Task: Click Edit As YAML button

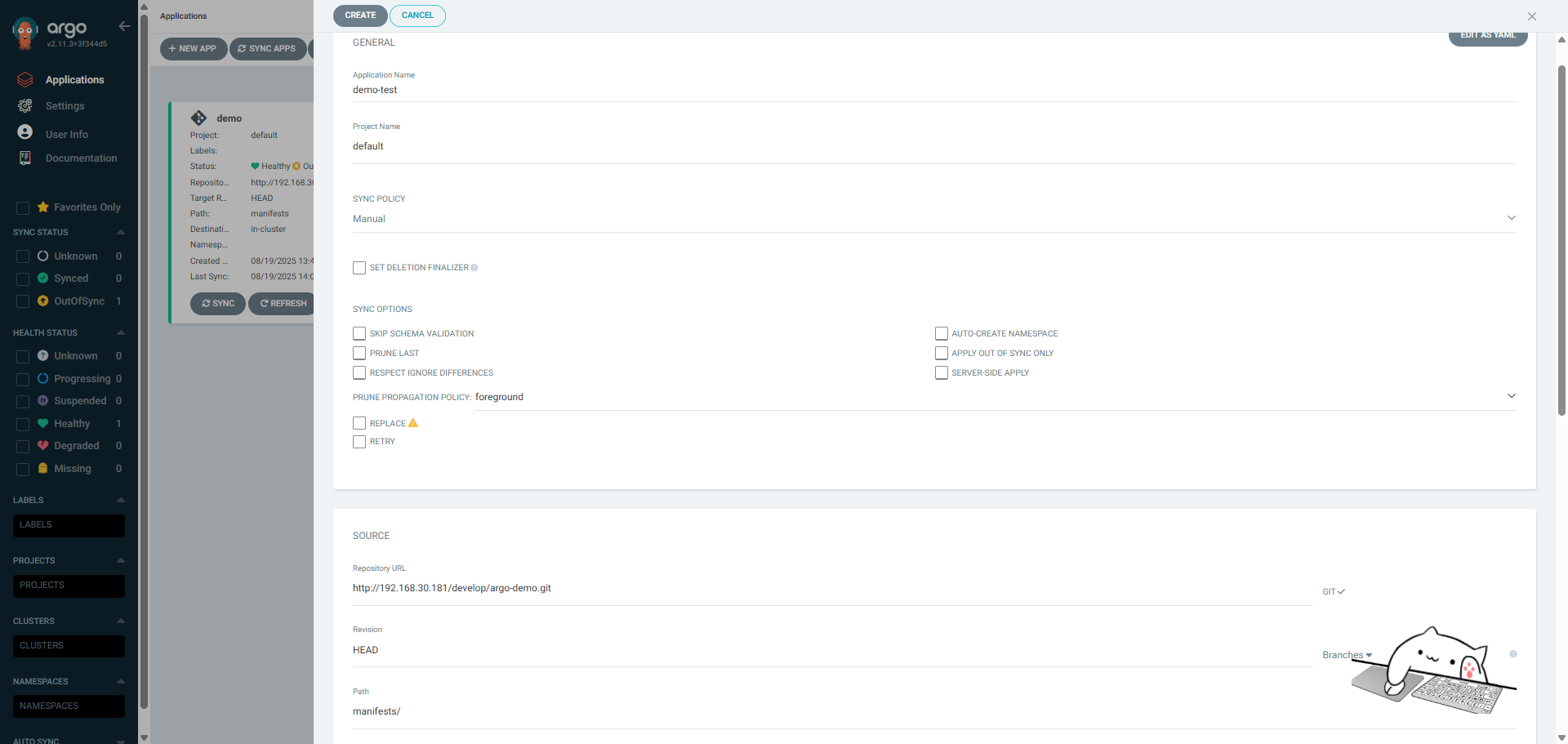Action: (x=1488, y=37)
